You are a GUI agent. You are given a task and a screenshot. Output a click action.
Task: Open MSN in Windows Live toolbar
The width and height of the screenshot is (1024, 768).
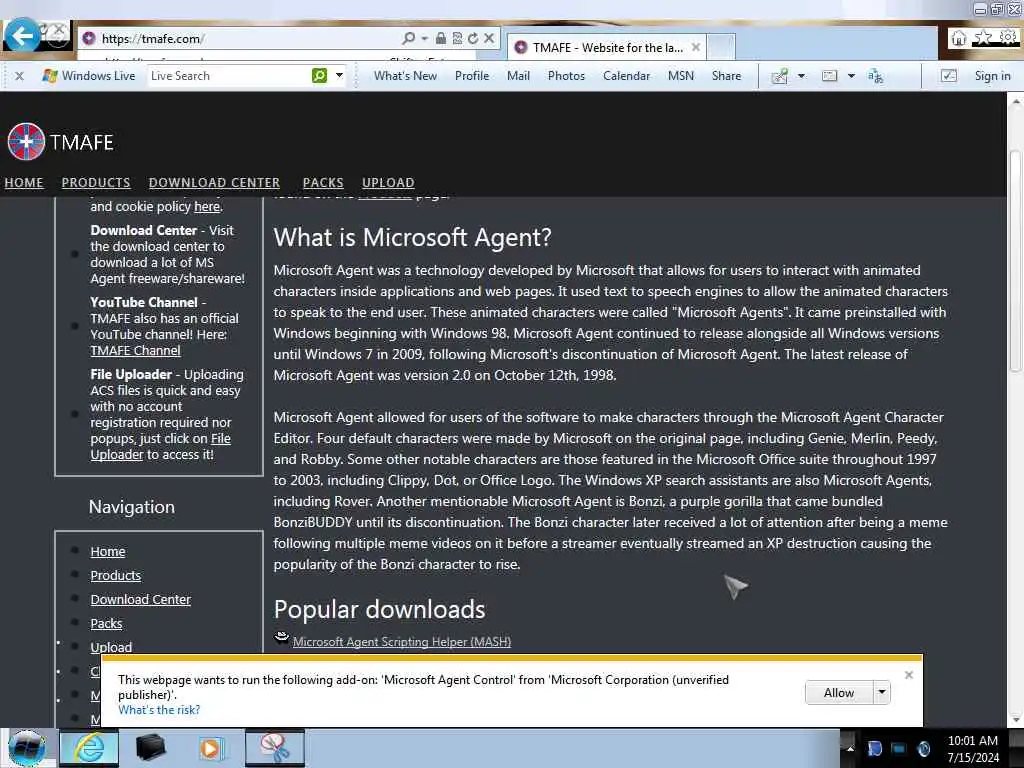(680, 76)
